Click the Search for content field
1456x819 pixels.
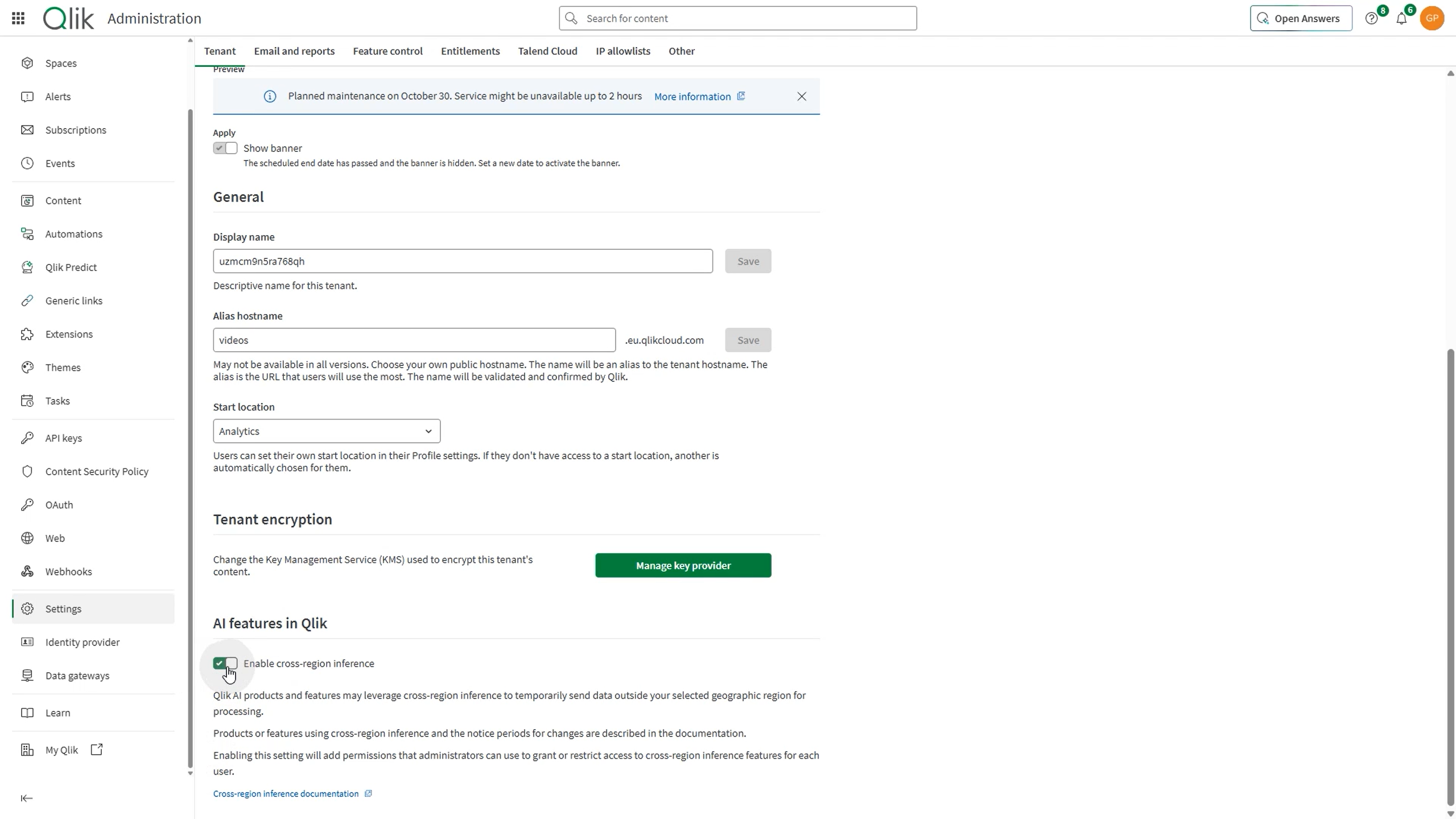(x=738, y=18)
